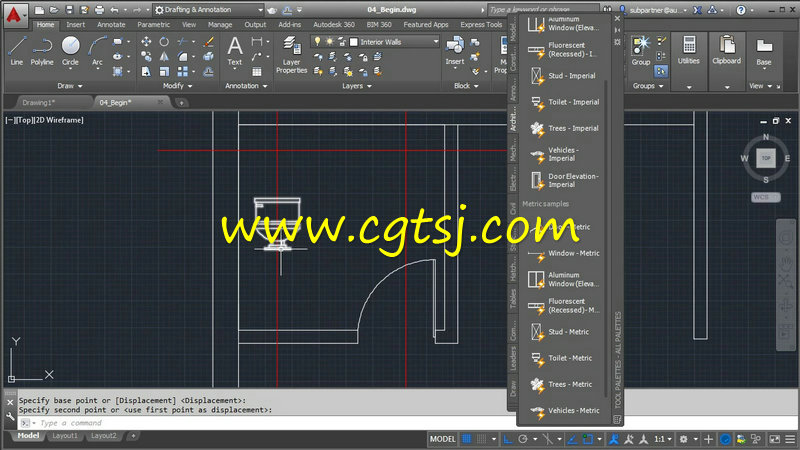Click the Workspace Switching gear in status bar
800x450 pixels.
coord(683,439)
